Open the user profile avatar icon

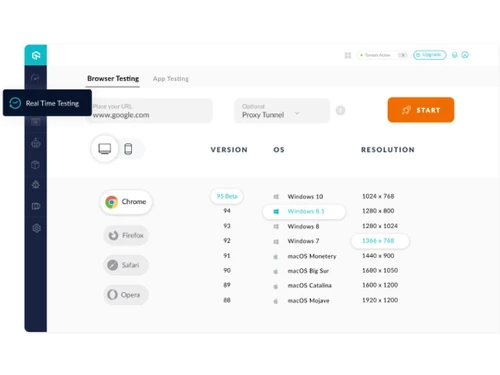coord(465,55)
